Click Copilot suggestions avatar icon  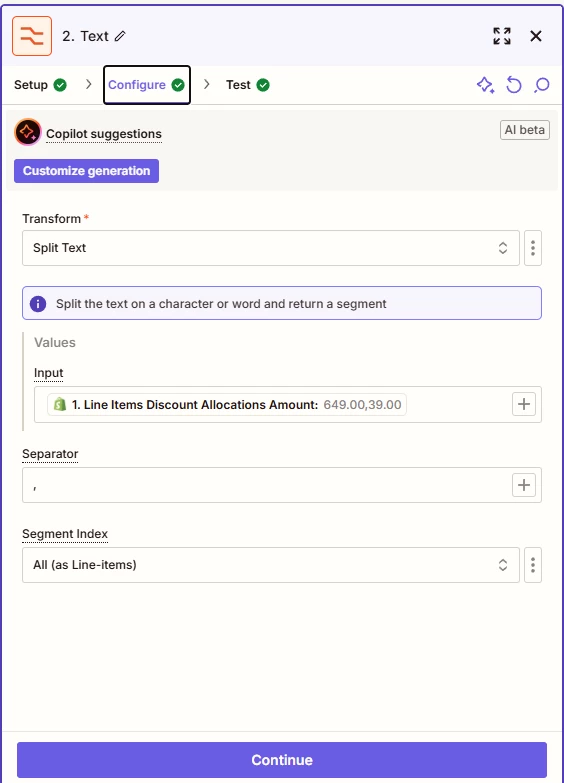pyautogui.click(x=27, y=132)
